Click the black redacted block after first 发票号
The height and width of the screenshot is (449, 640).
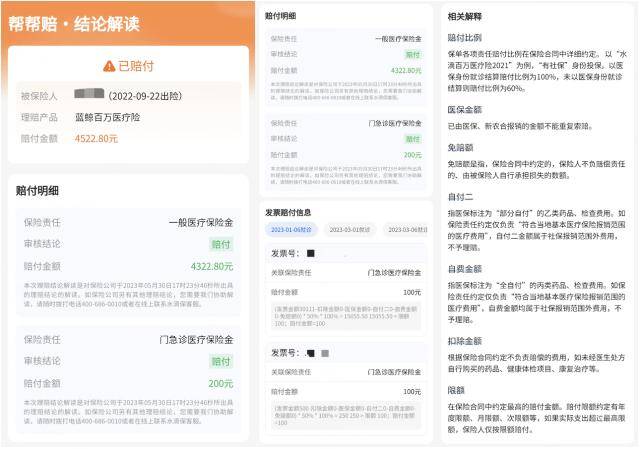310,253
